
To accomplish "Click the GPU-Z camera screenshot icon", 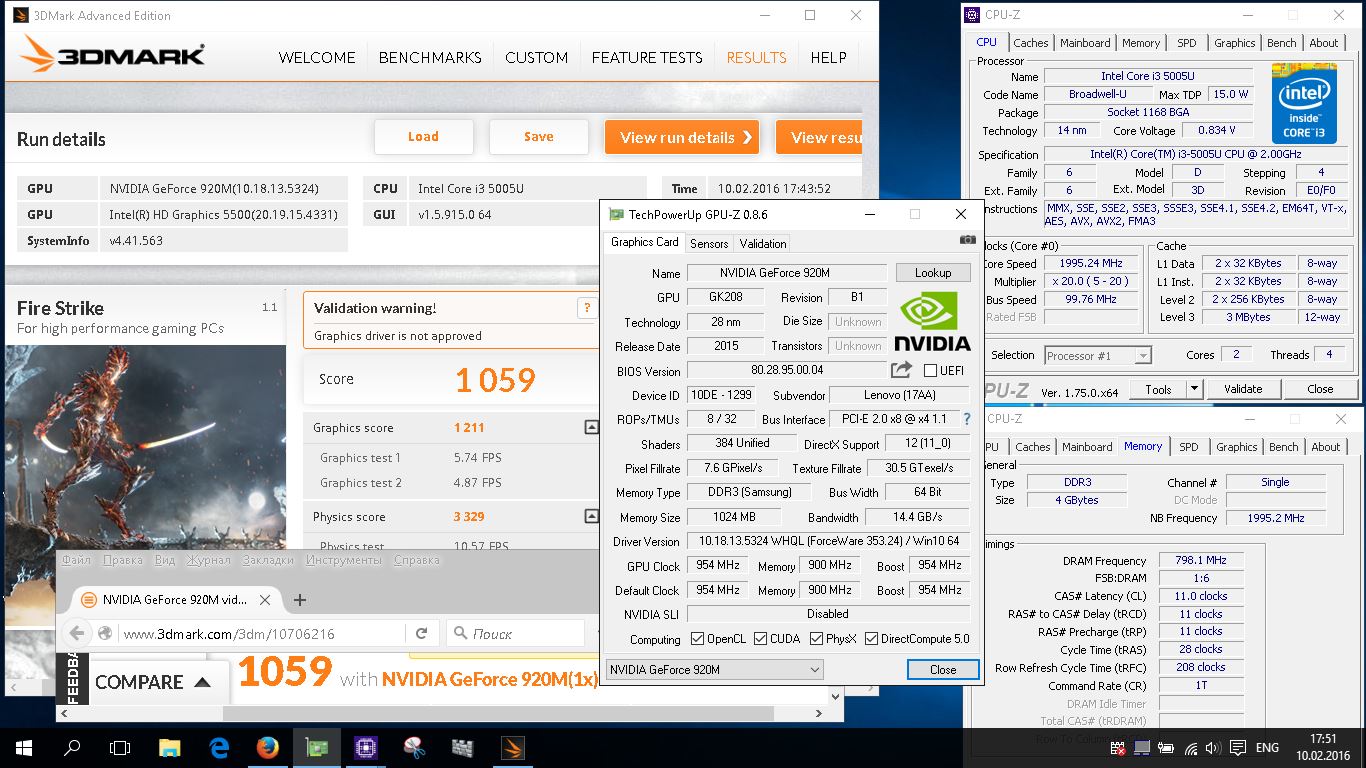I will 967,240.
